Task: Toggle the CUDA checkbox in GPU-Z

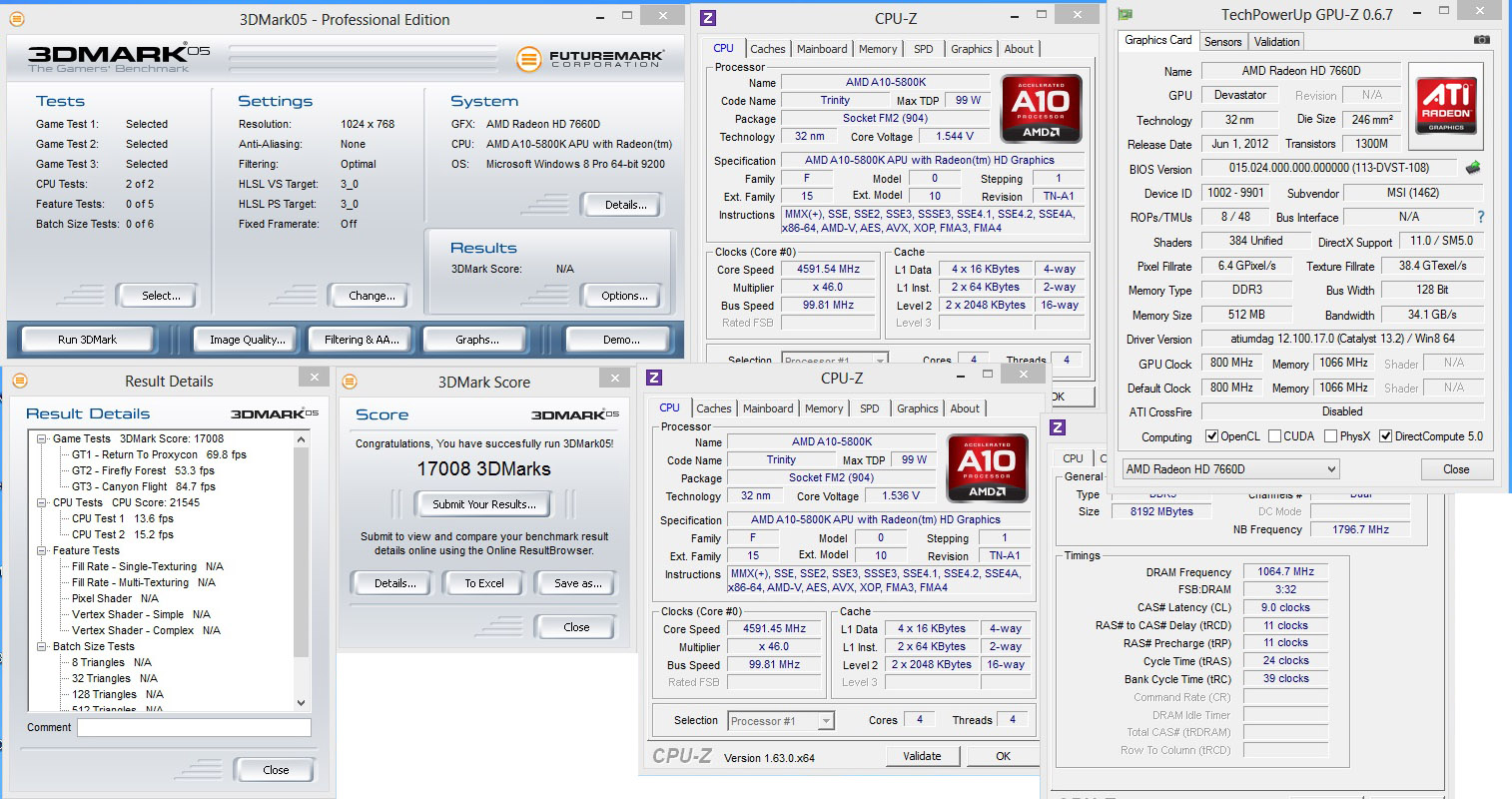Action: point(1273,436)
